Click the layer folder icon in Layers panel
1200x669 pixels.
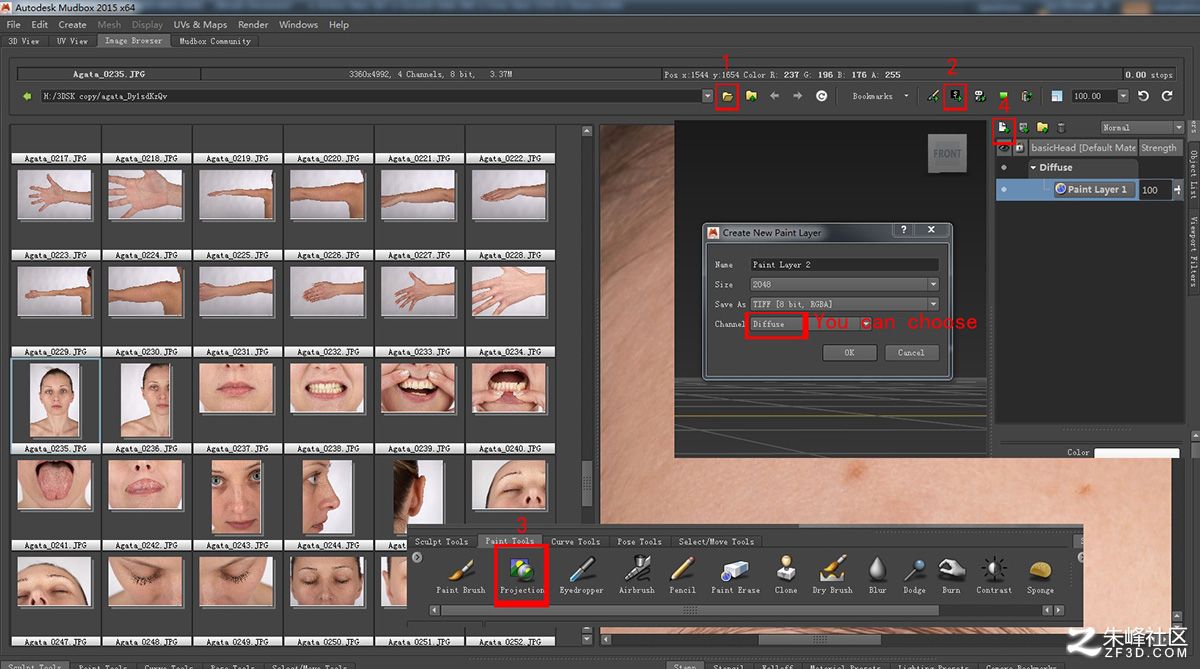pyautogui.click(x=1042, y=127)
